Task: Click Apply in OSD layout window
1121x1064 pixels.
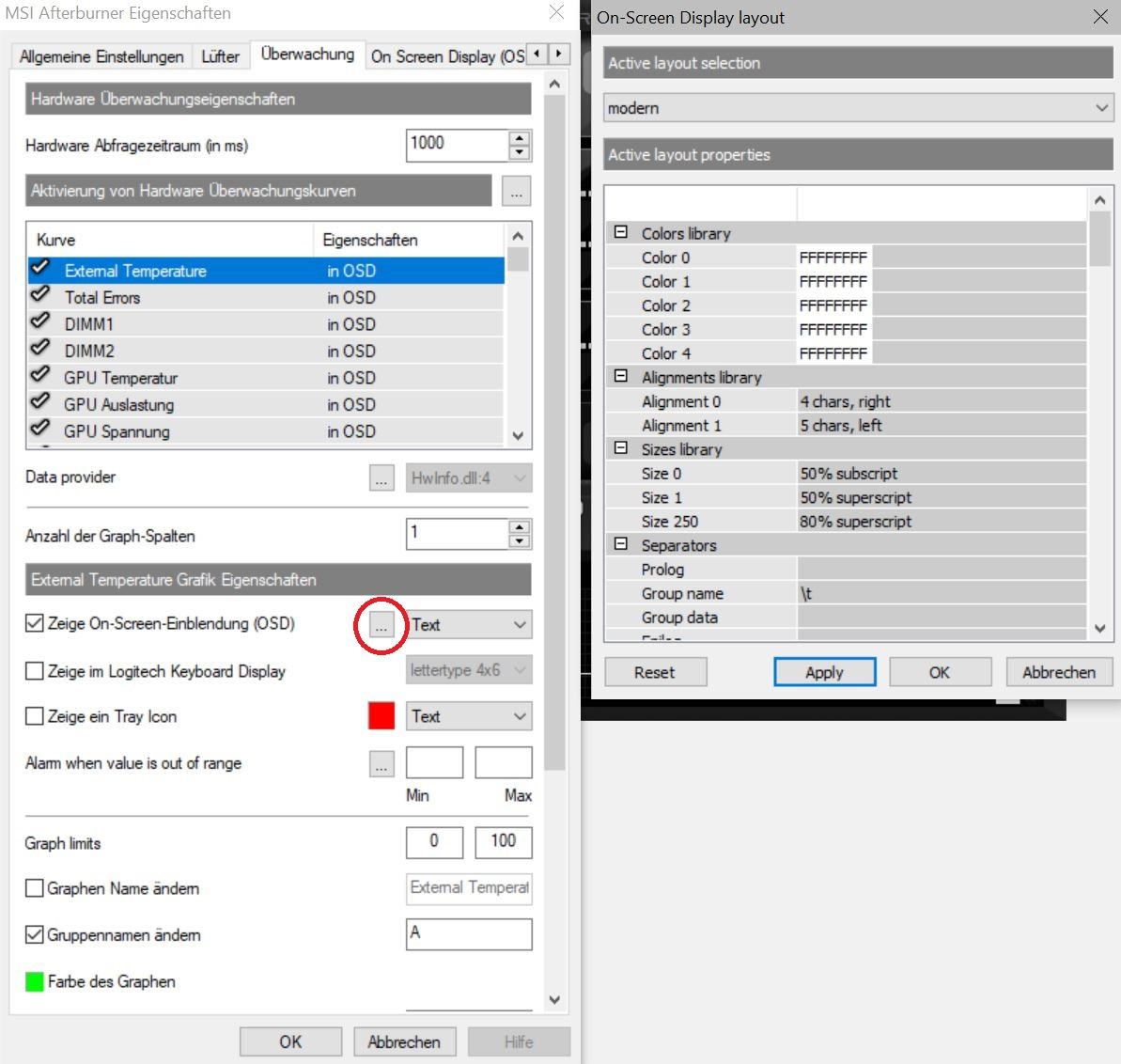Action: [824, 672]
